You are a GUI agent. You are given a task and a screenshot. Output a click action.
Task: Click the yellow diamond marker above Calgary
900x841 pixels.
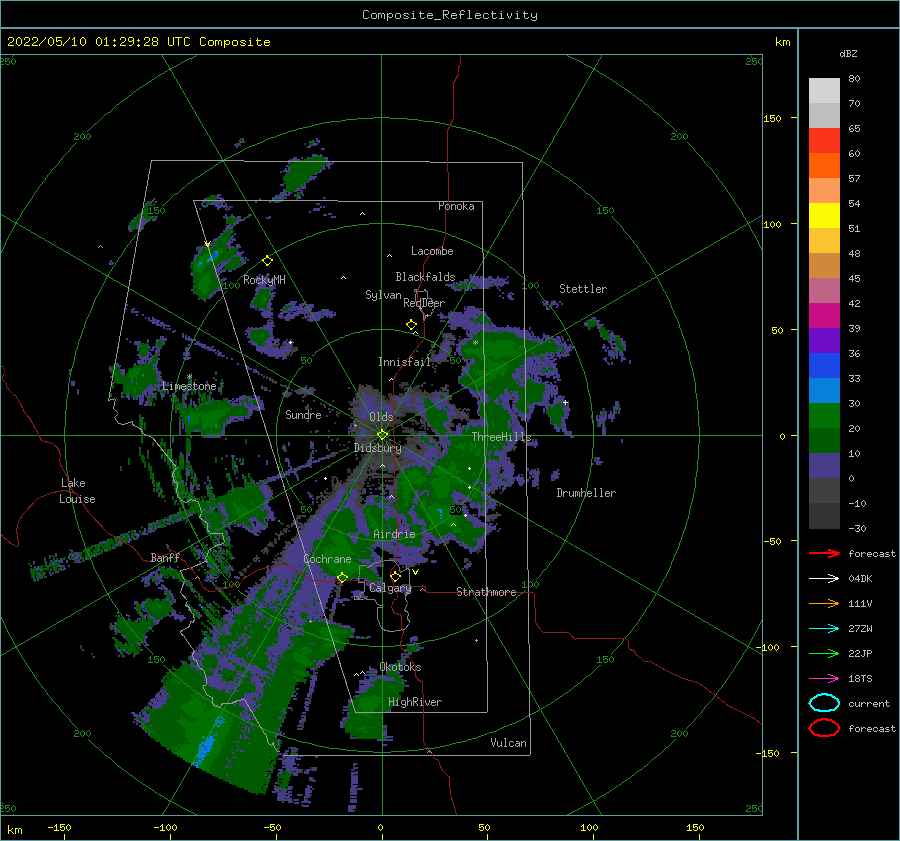(x=395, y=576)
